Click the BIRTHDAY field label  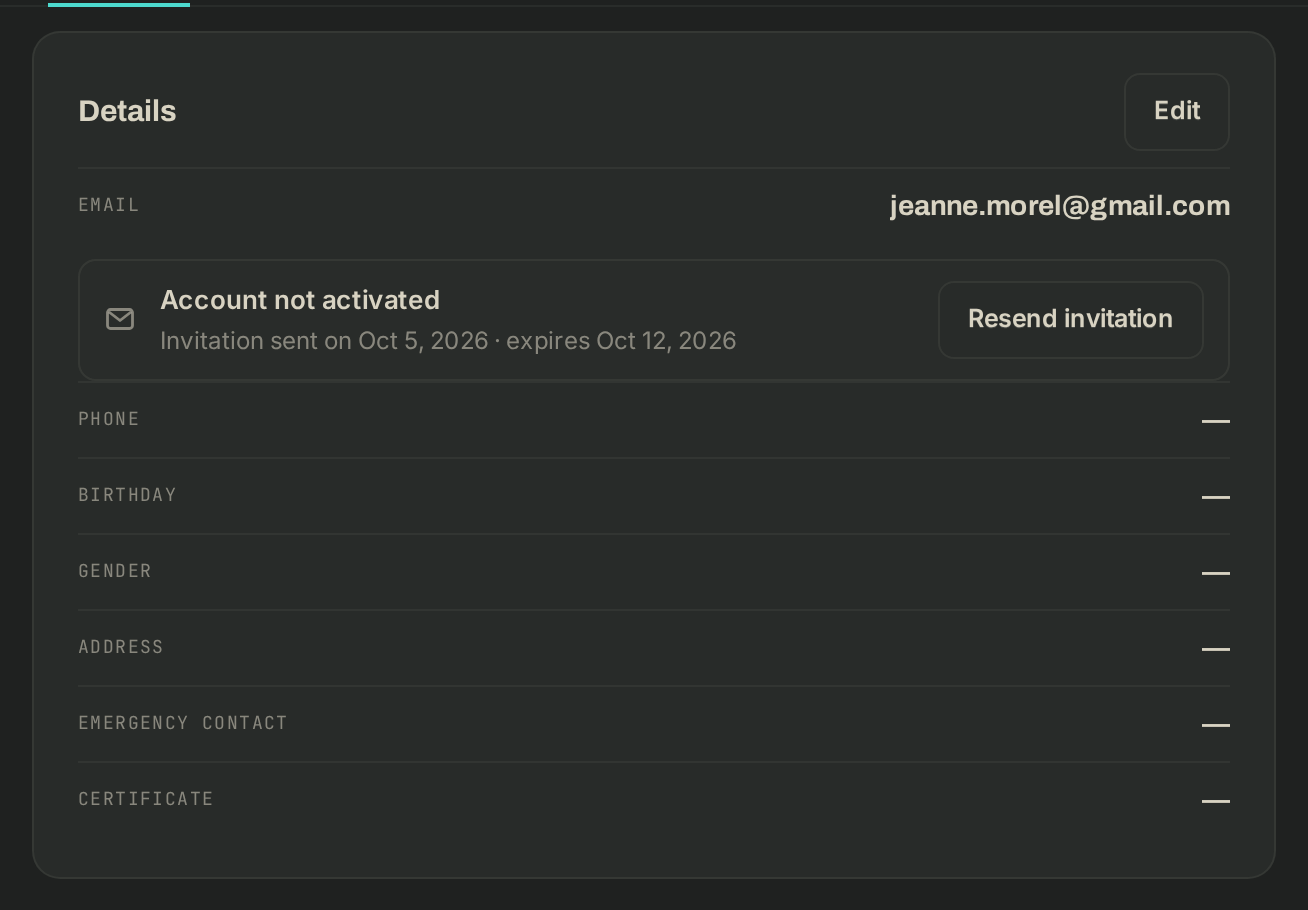point(127,495)
